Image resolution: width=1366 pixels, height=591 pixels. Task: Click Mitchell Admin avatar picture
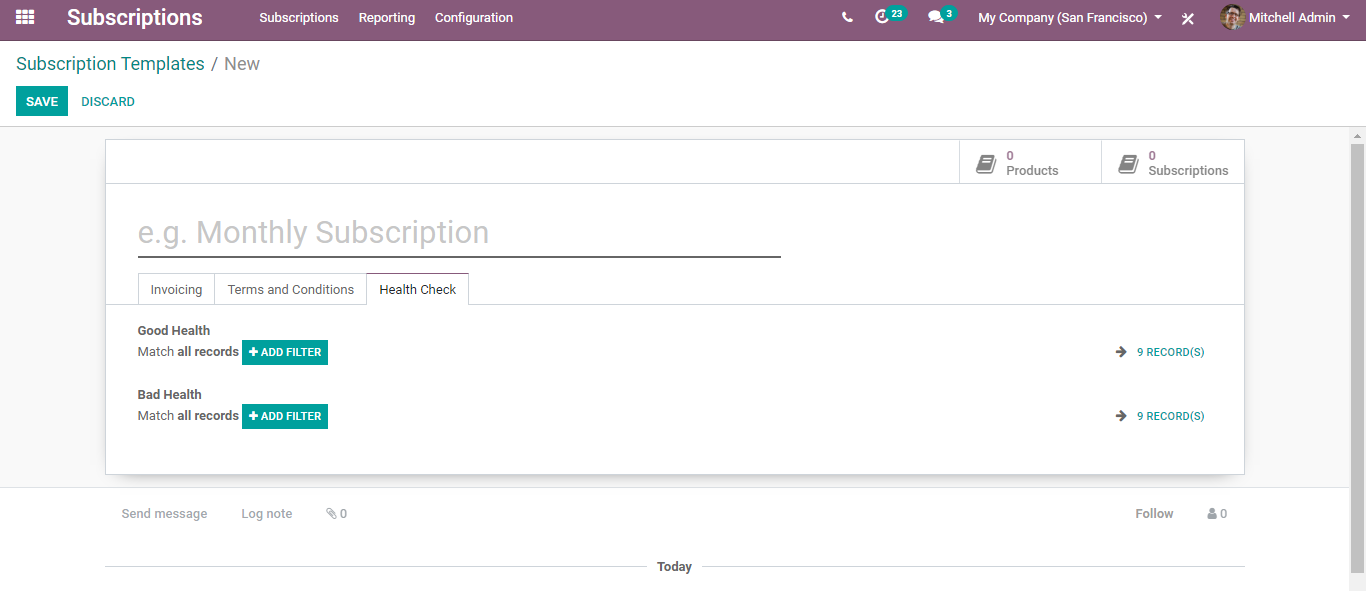click(1232, 17)
